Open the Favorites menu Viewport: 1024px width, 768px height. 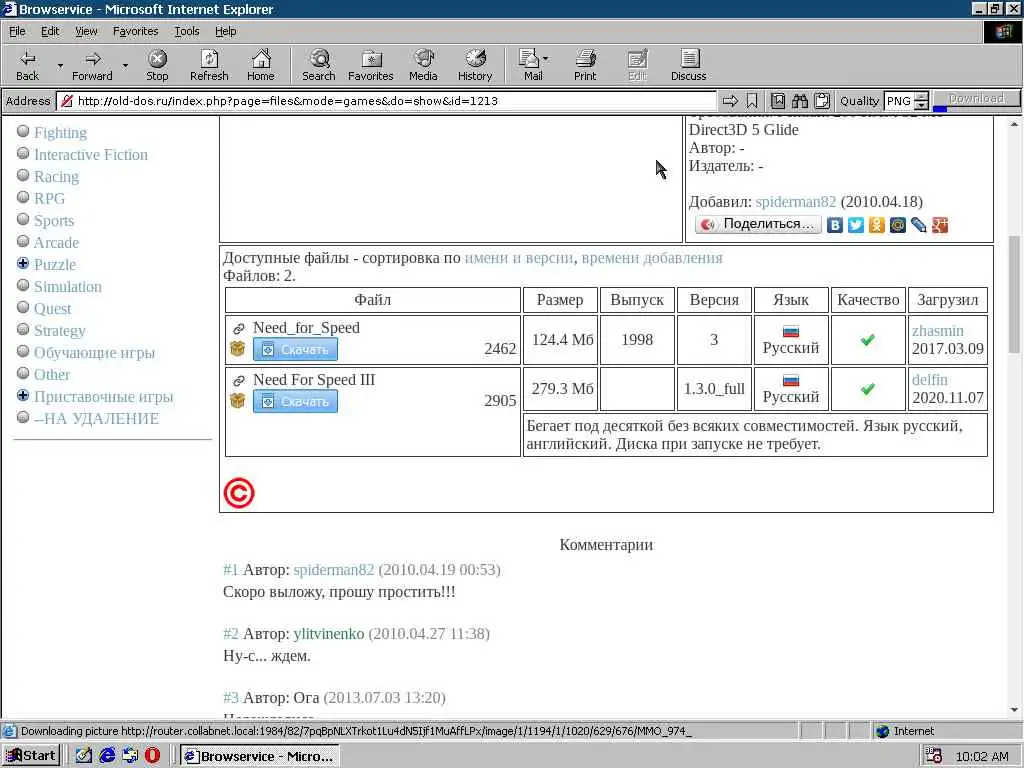135,31
